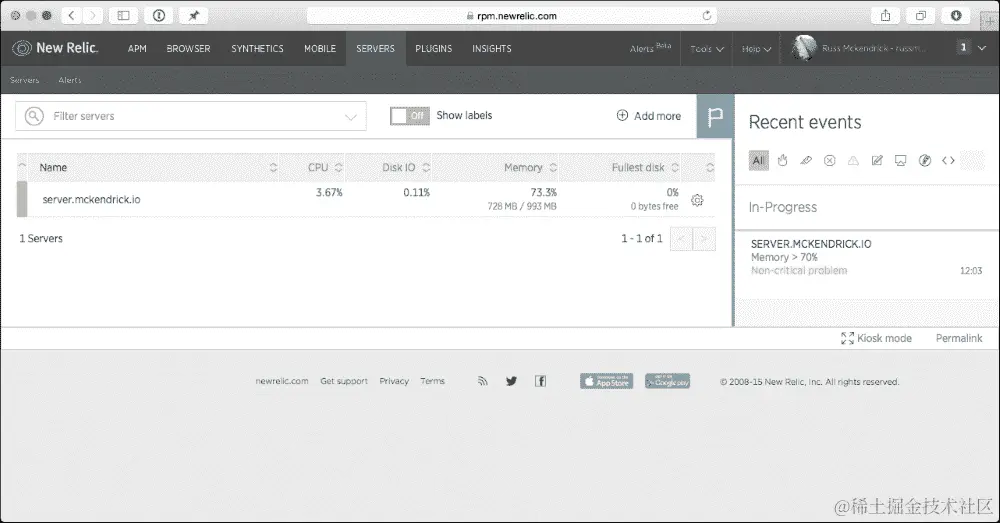Click the 0.11% Disk IO value
This screenshot has height=523, width=1000.
click(416, 192)
